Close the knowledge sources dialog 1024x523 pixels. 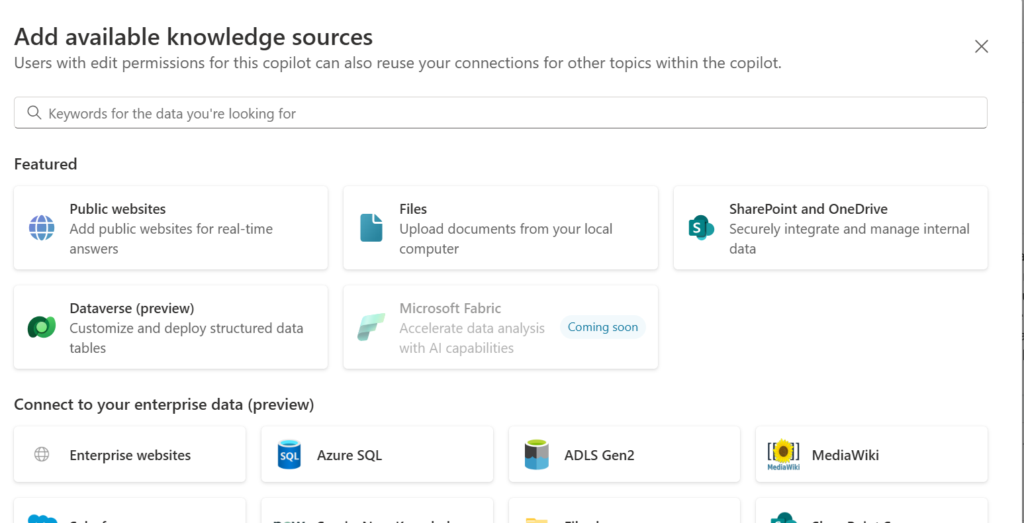(x=982, y=46)
